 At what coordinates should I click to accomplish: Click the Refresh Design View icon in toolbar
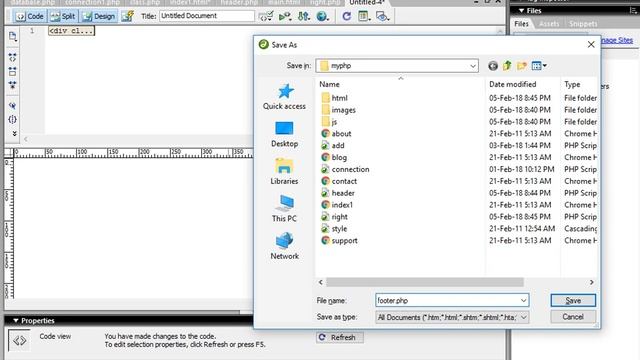coord(347,16)
